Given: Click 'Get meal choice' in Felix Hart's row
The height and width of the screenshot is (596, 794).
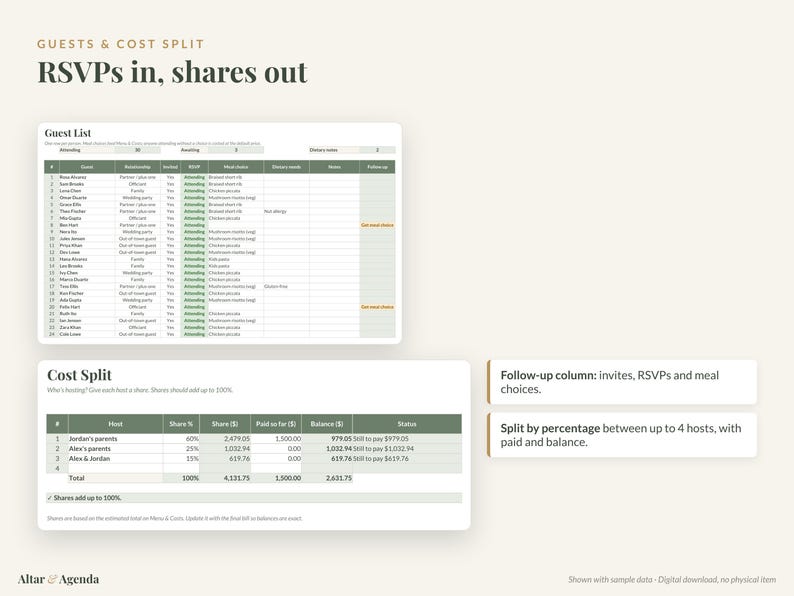Looking at the screenshot, I should (x=377, y=307).
